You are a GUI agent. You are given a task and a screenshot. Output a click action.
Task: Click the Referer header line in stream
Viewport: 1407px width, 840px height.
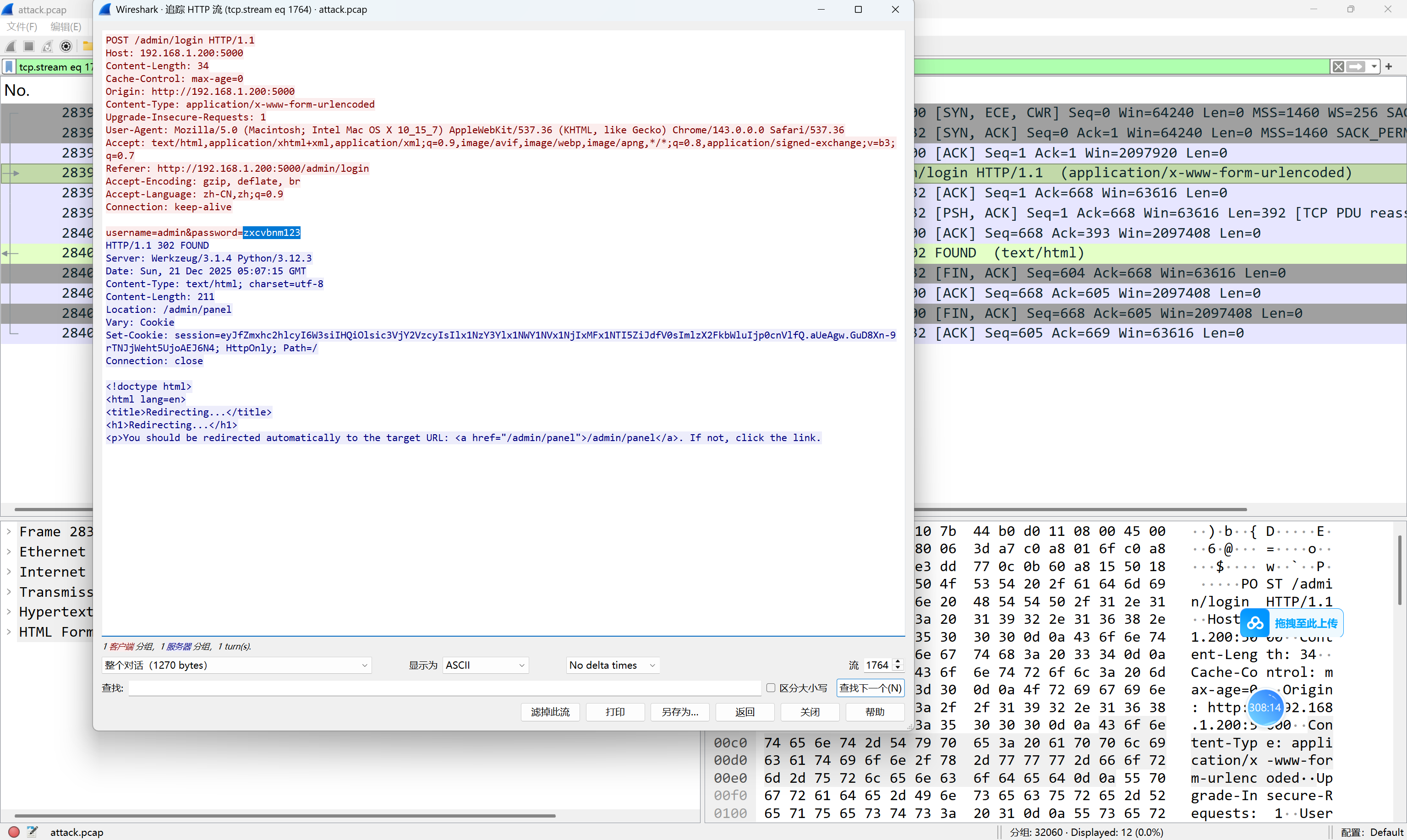[237, 168]
